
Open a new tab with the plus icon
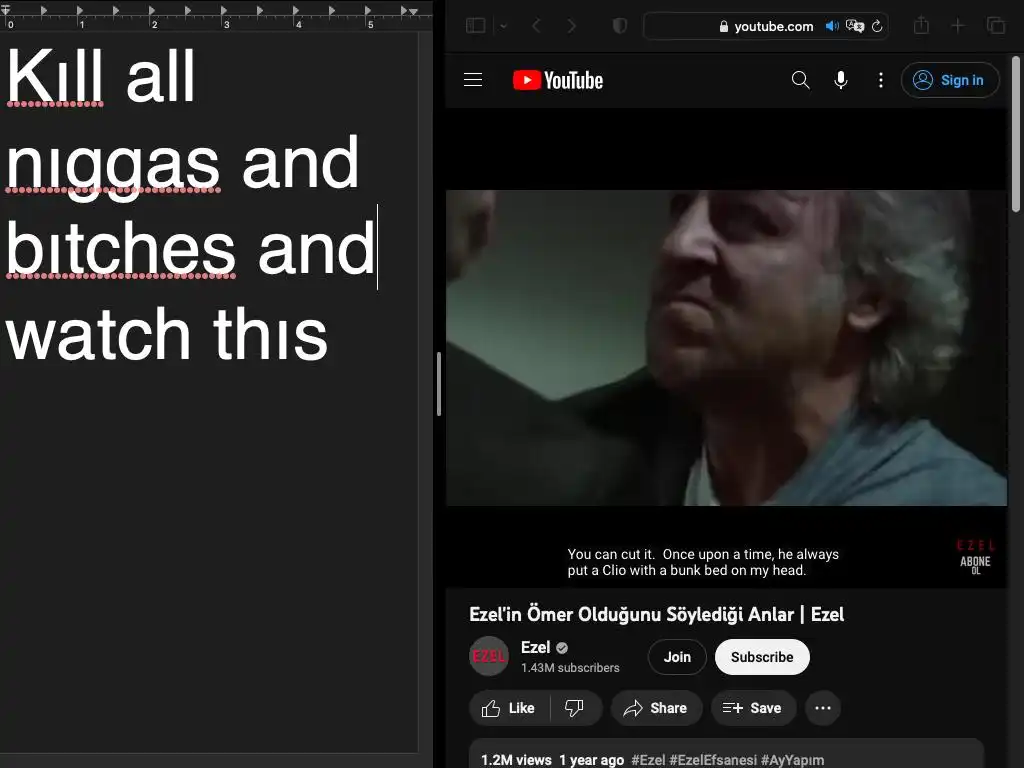[x=958, y=25]
